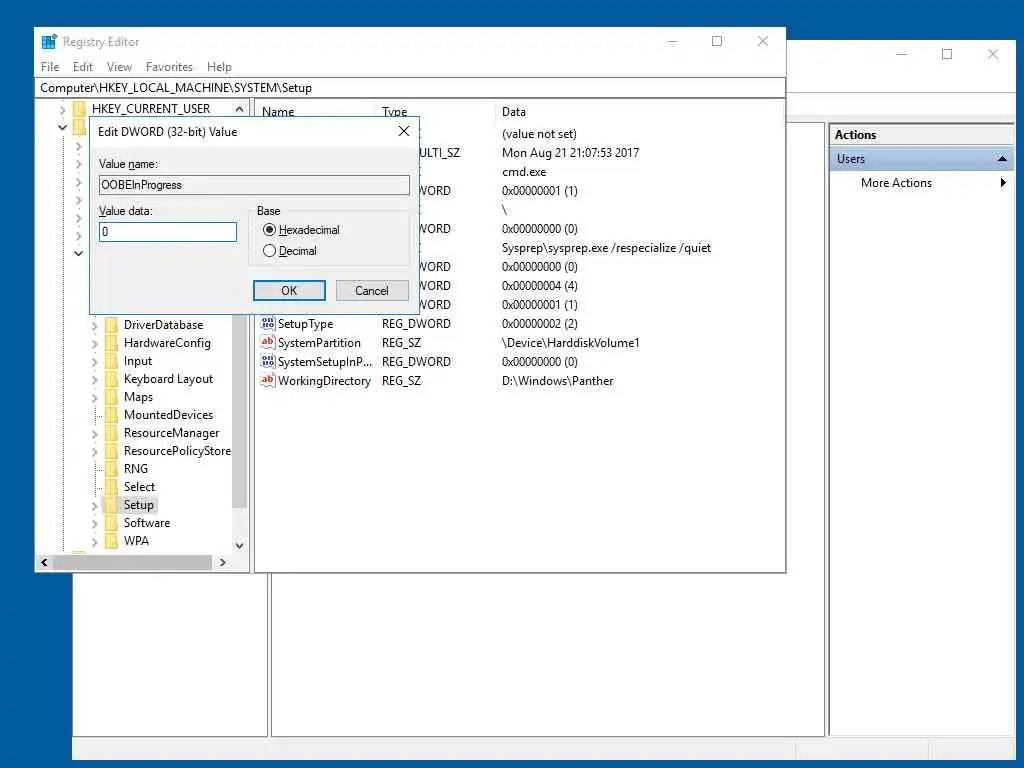The height and width of the screenshot is (768, 1024).
Task: Cancel the Edit DWORD dialog
Action: (x=372, y=291)
